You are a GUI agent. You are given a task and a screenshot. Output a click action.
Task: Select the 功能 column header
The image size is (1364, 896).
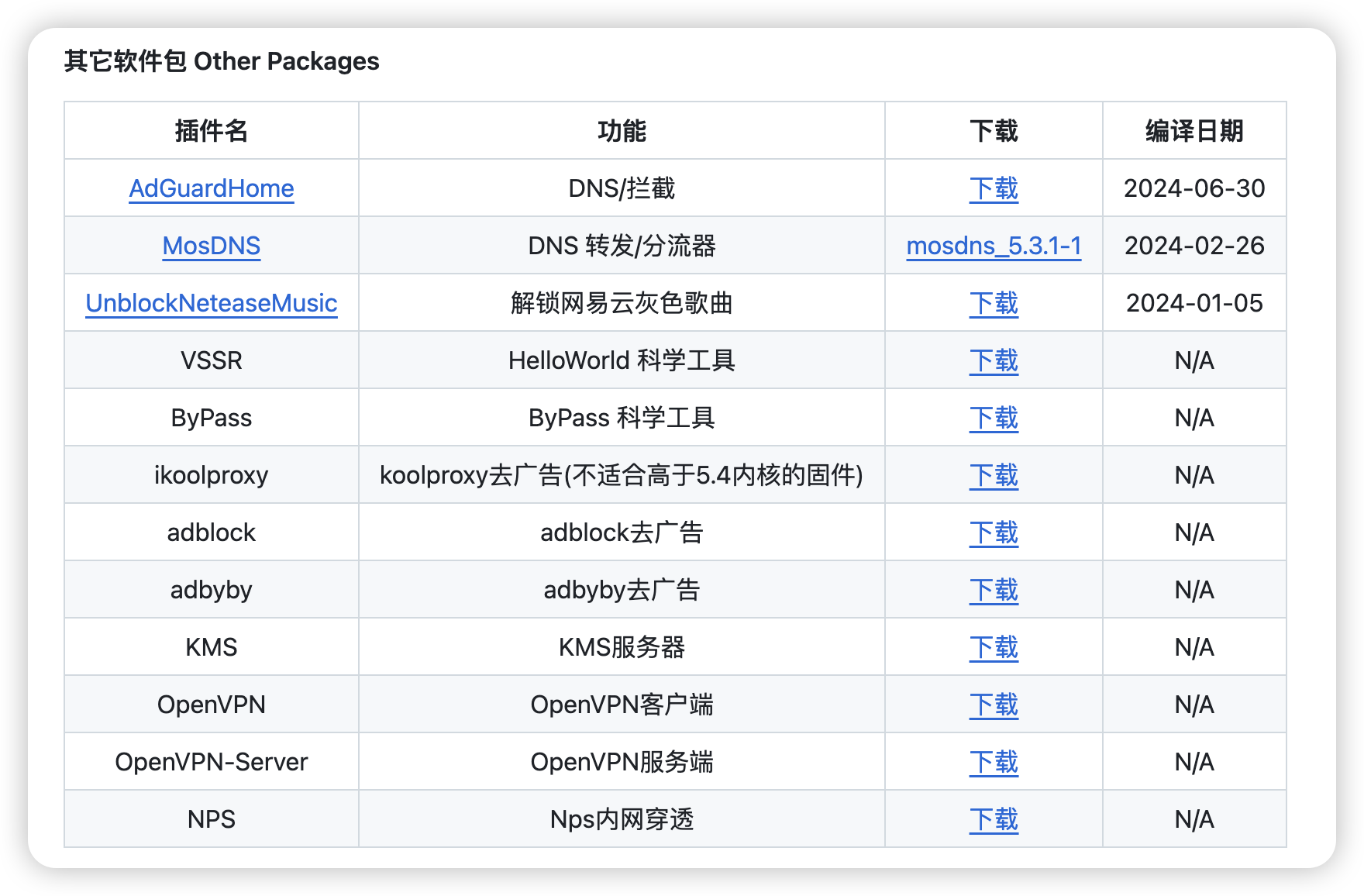coord(622,131)
